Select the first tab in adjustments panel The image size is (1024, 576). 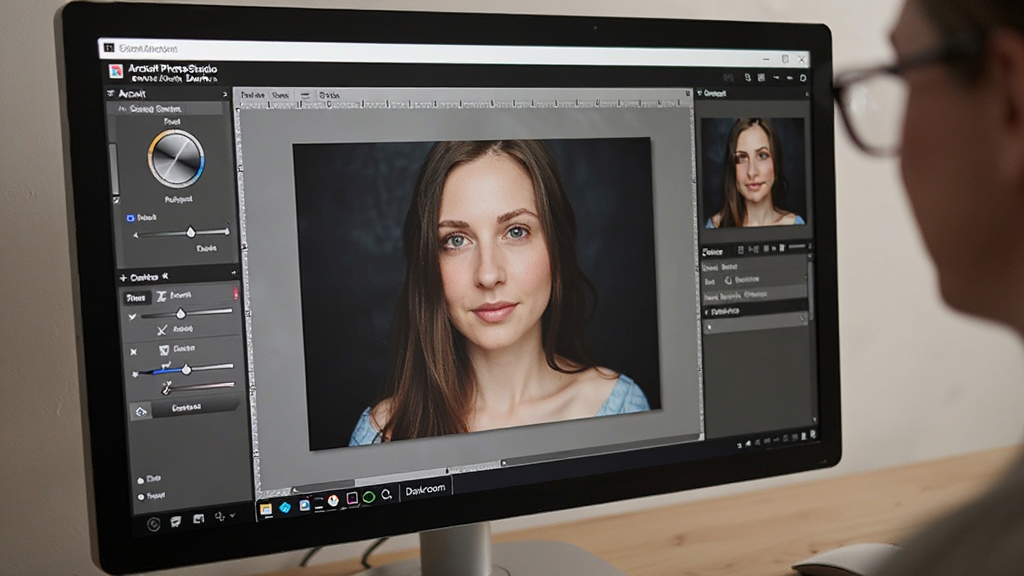click(x=136, y=298)
